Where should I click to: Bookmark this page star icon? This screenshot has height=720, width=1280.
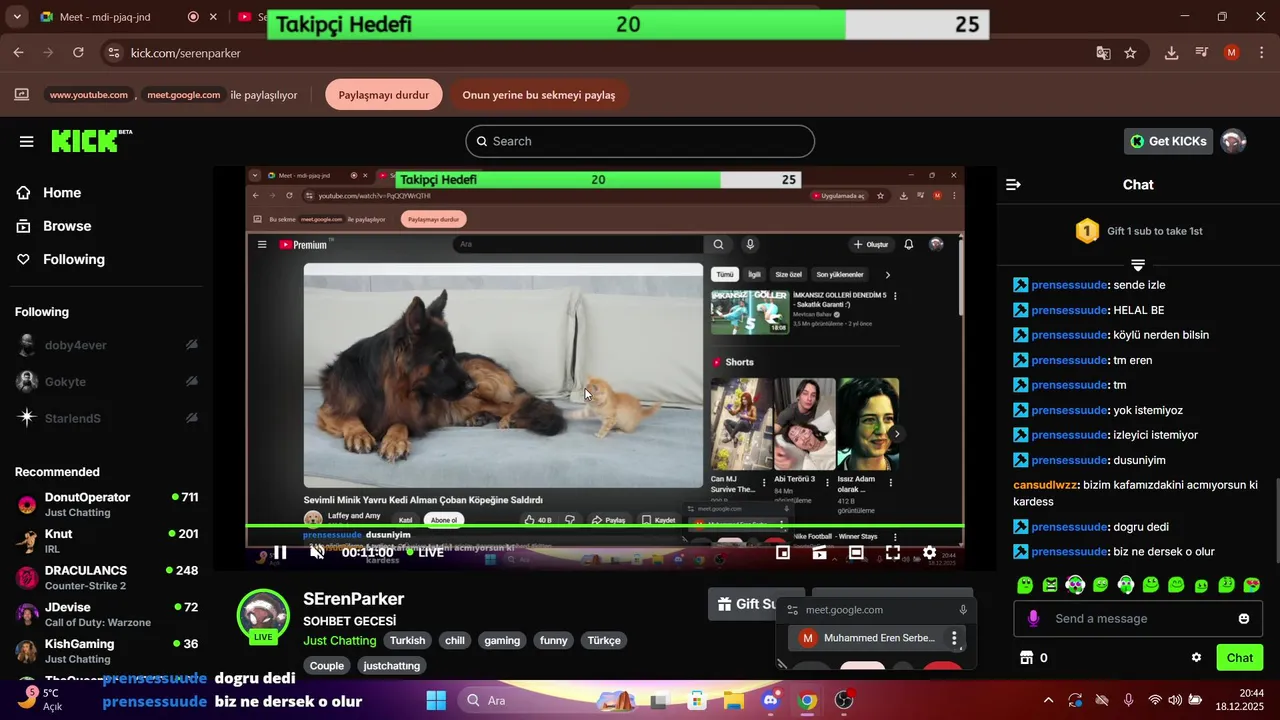tap(1130, 53)
